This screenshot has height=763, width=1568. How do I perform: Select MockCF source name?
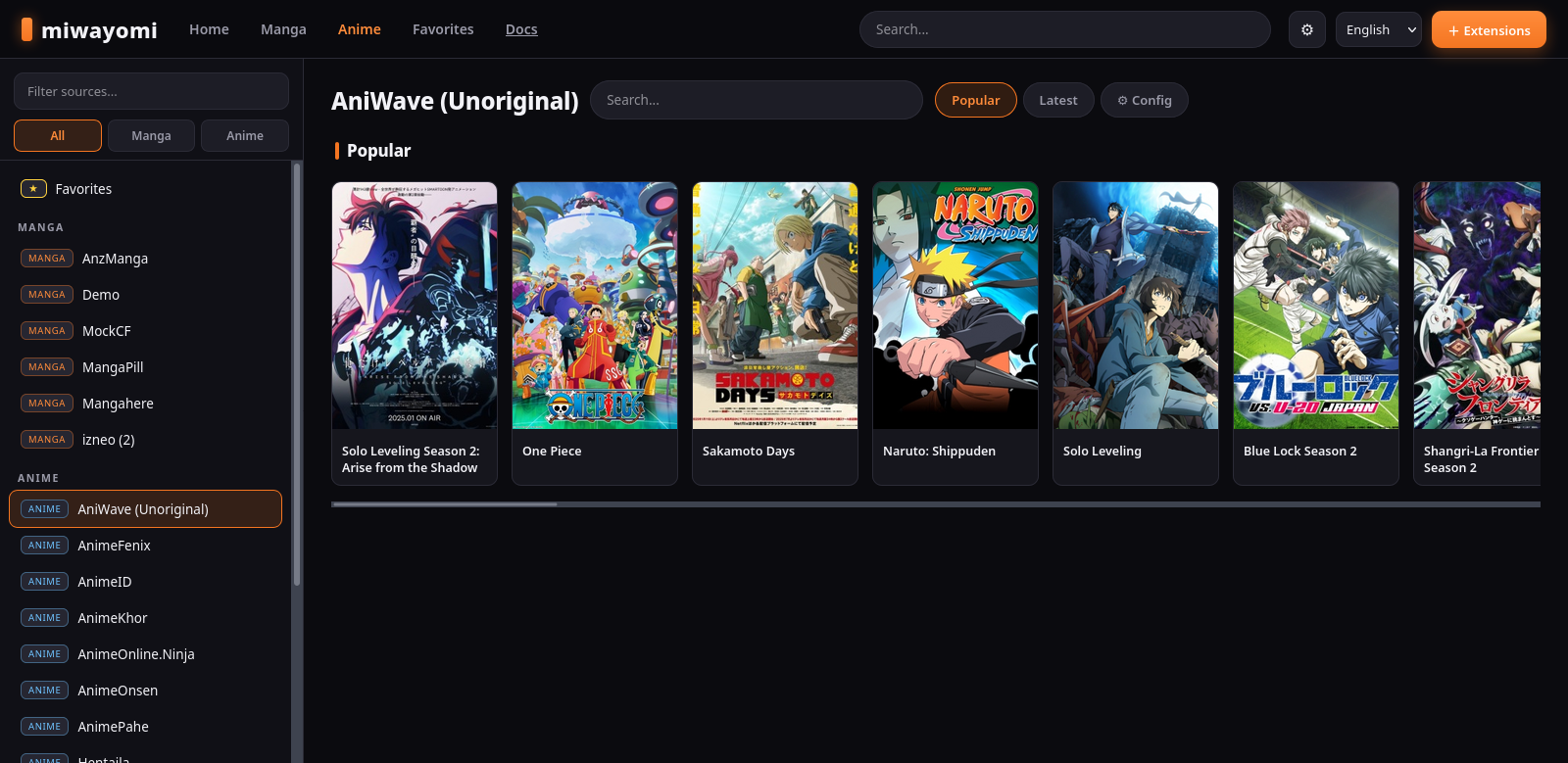pos(107,331)
